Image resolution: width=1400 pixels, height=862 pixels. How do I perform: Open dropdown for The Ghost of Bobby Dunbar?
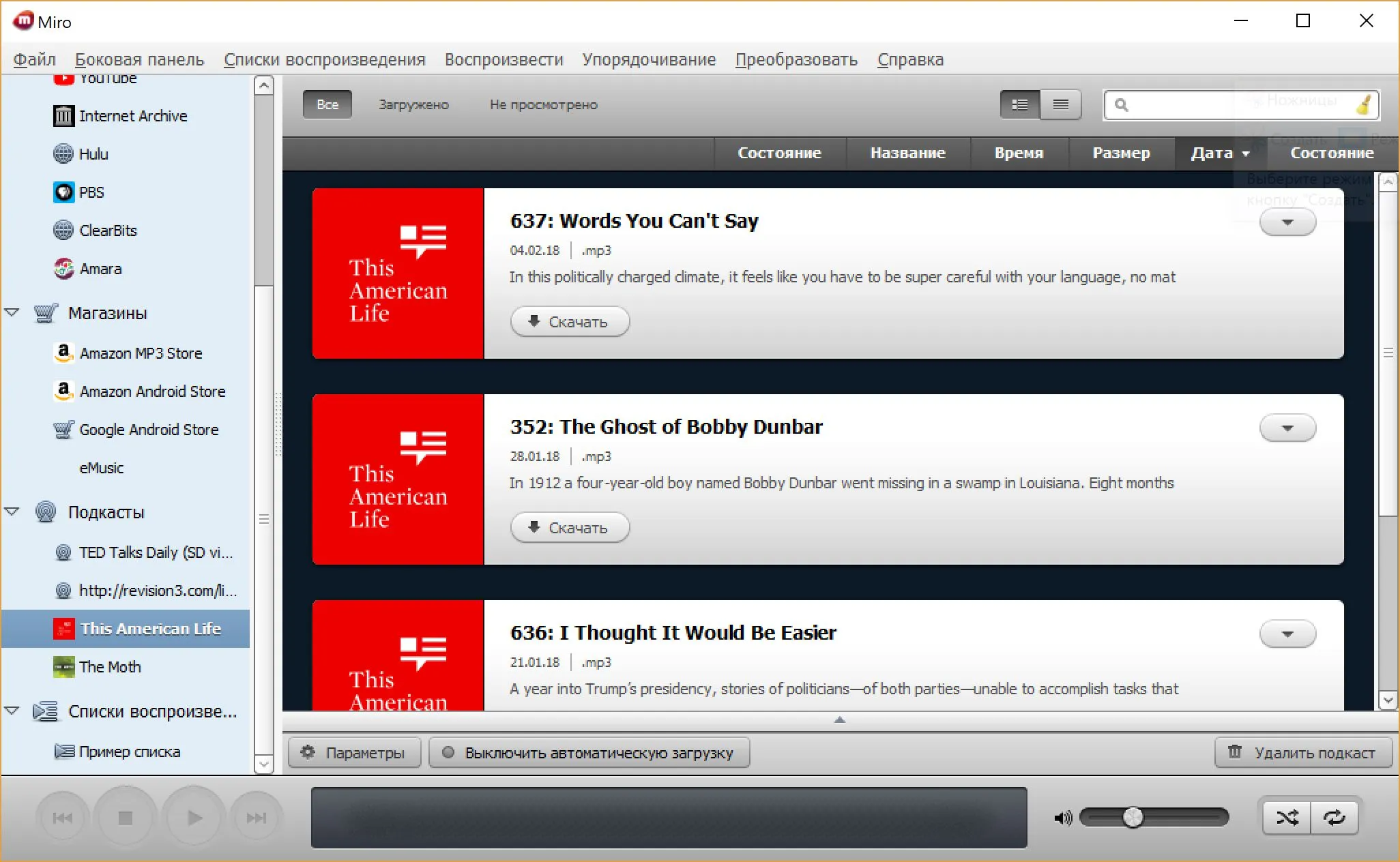pos(1287,428)
